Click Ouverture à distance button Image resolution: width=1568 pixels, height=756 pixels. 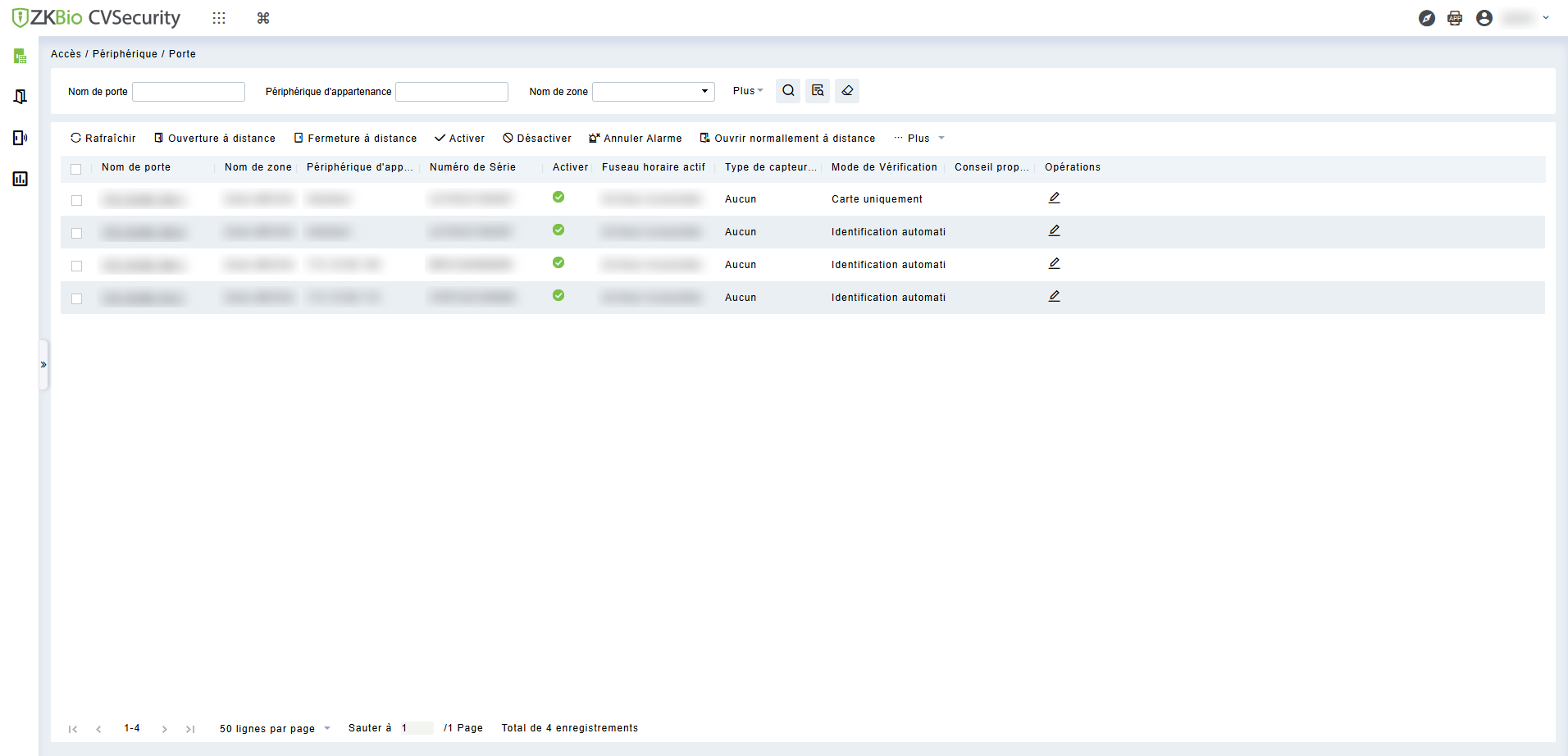point(215,139)
